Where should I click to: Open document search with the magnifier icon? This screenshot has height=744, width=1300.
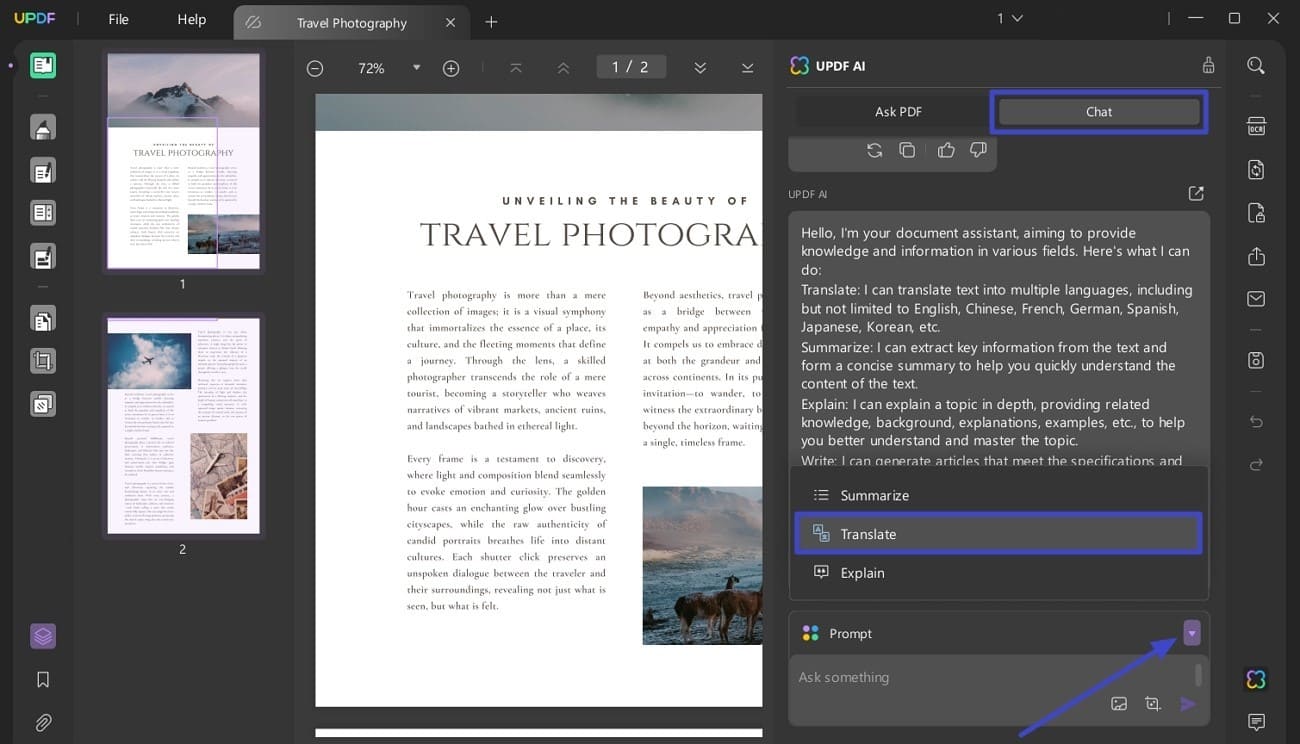click(1256, 65)
